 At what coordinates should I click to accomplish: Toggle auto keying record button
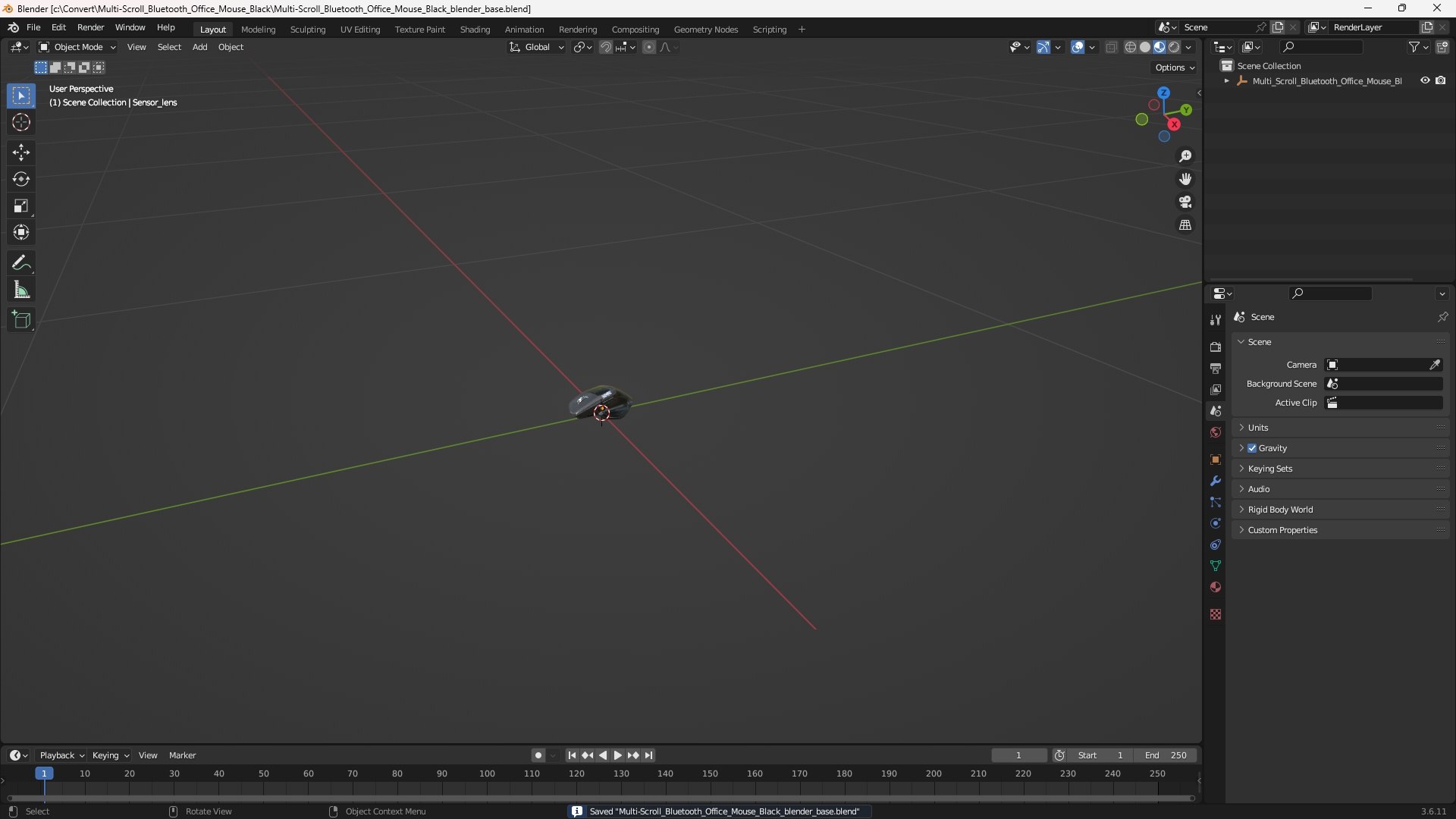tap(538, 755)
